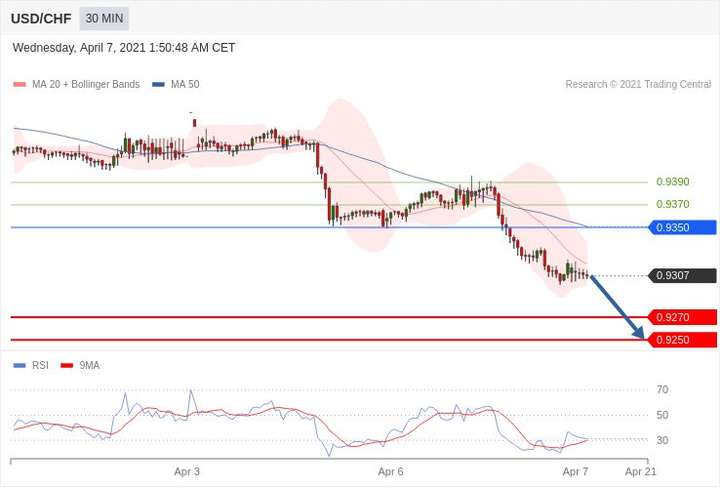Click the red 9MA legend swatch
This screenshot has width=720, height=488.
tap(67, 365)
